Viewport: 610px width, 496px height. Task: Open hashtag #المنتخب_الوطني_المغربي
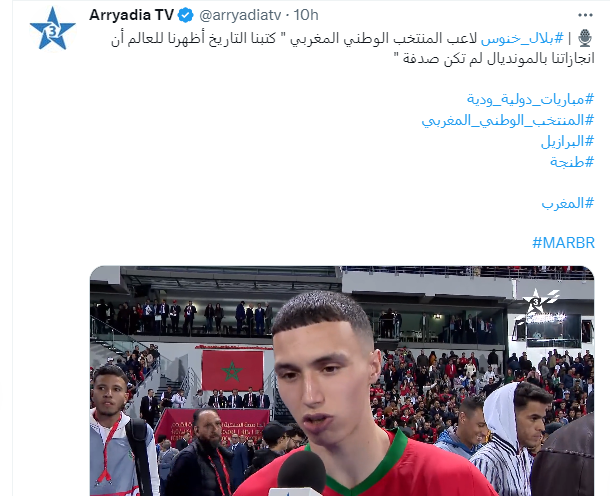(x=508, y=120)
